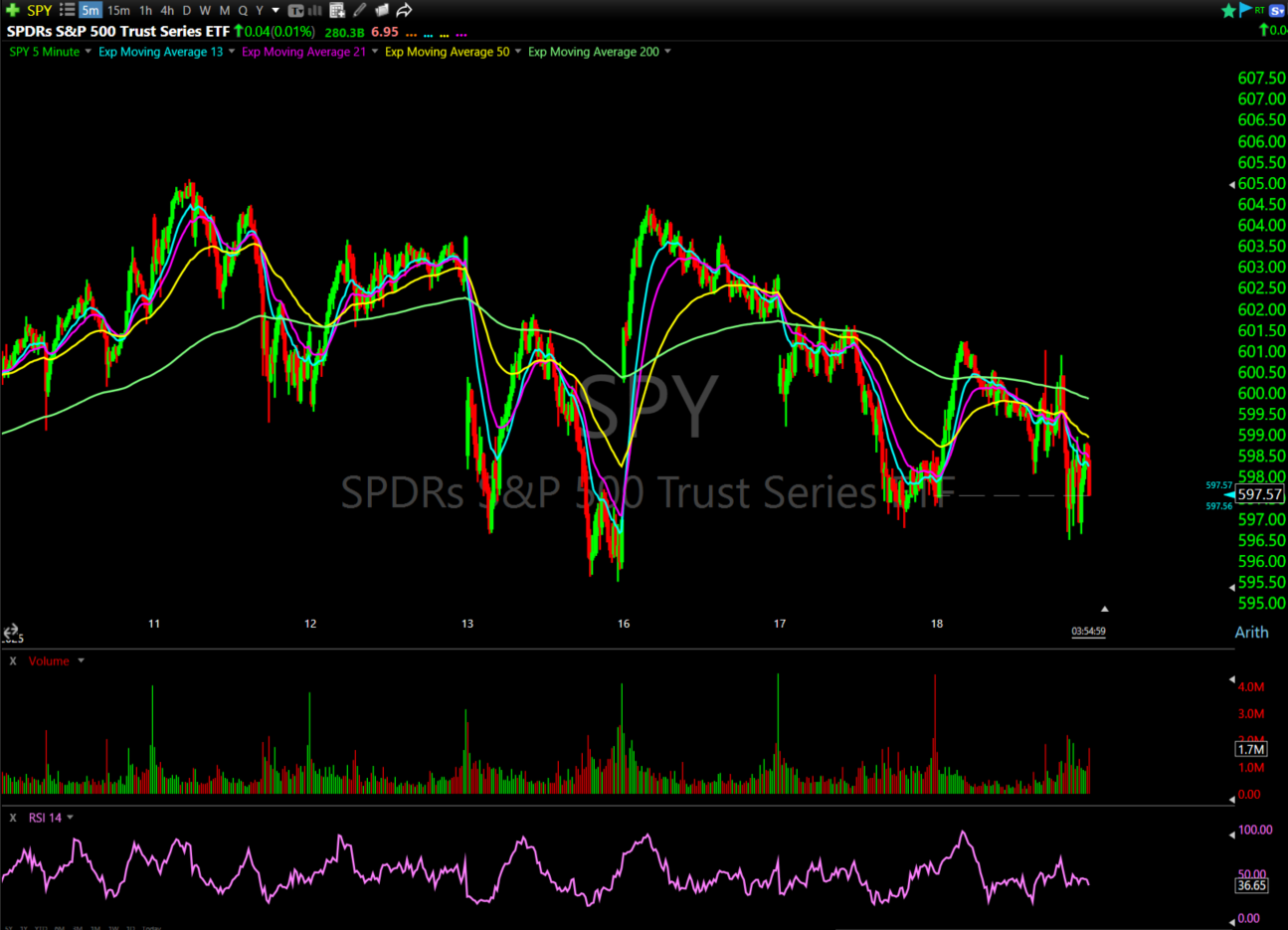Click the green star favorite icon
The height and width of the screenshot is (930, 1288).
(1229, 10)
